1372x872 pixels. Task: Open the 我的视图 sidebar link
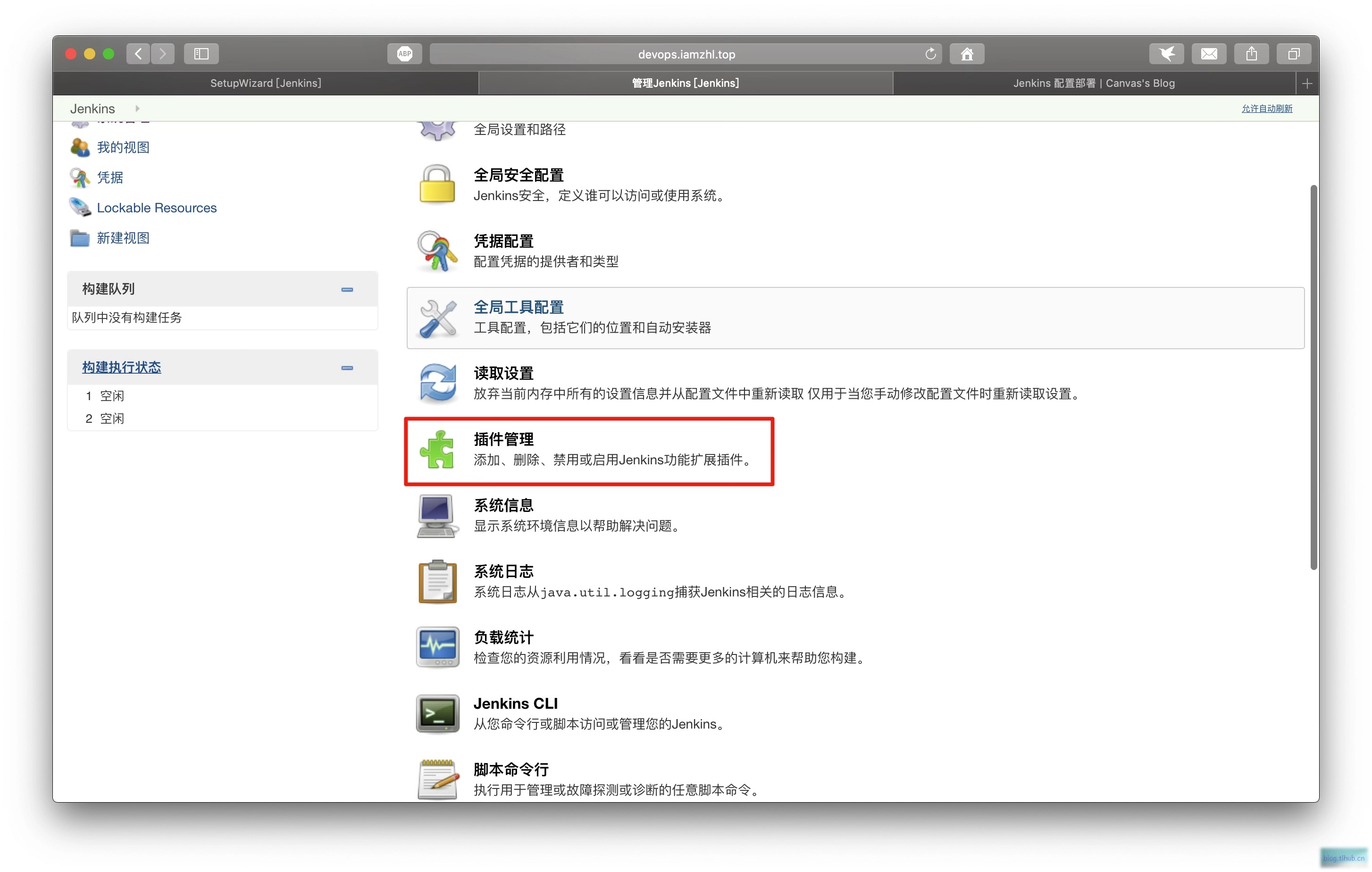pos(123,147)
